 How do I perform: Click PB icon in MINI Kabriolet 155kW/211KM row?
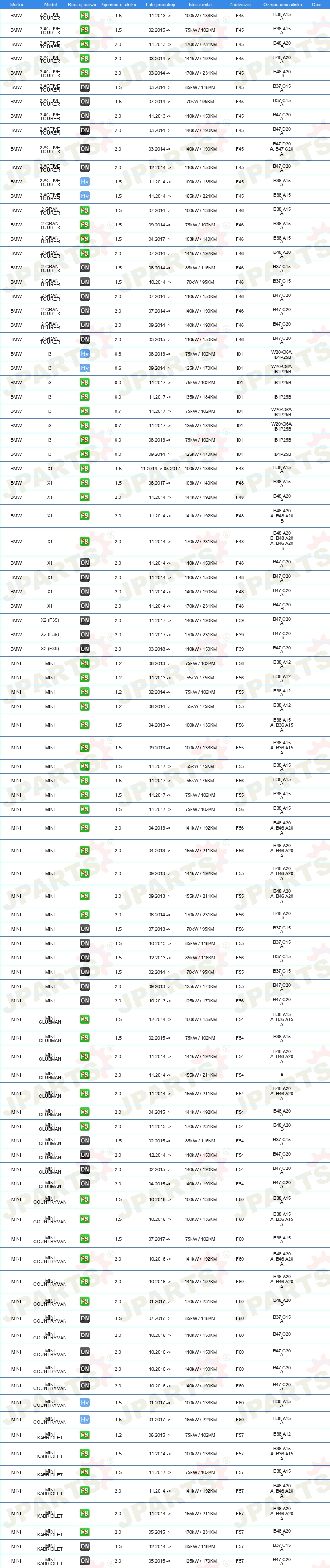(x=85, y=1513)
